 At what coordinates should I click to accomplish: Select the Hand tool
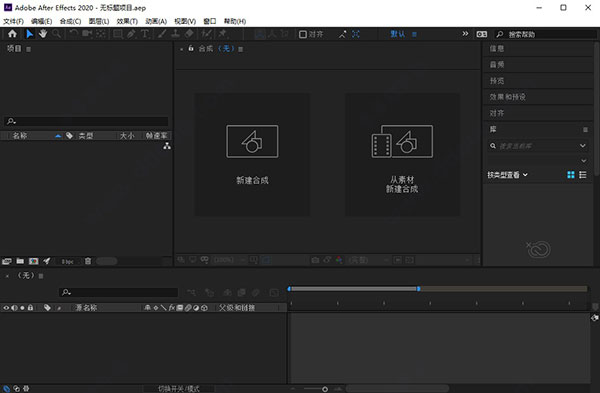coord(43,34)
